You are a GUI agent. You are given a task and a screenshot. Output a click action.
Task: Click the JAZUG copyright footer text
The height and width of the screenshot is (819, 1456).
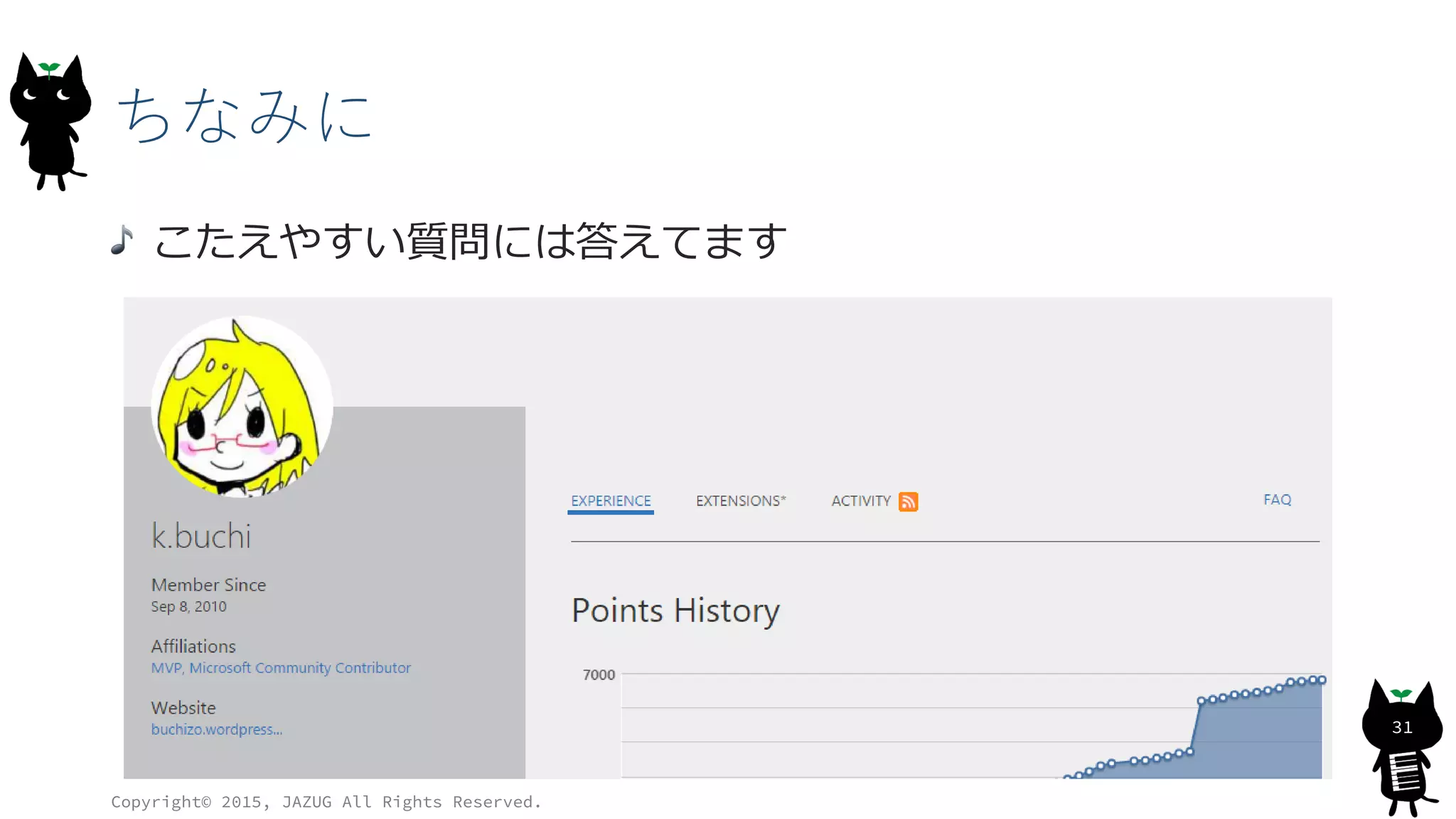pyautogui.click(x=326, y=802)
